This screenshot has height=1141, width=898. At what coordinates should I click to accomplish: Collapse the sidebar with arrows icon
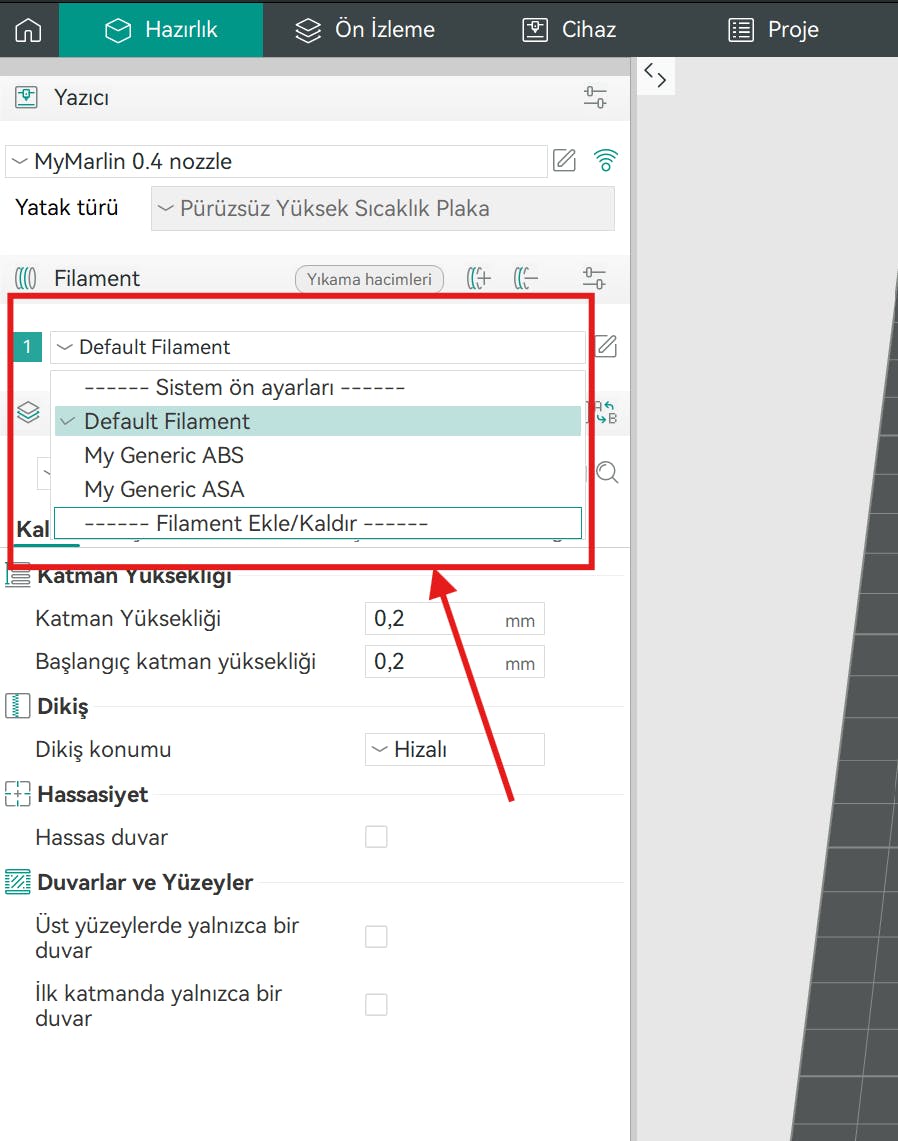pyautogui.click(x=655, y=75)
